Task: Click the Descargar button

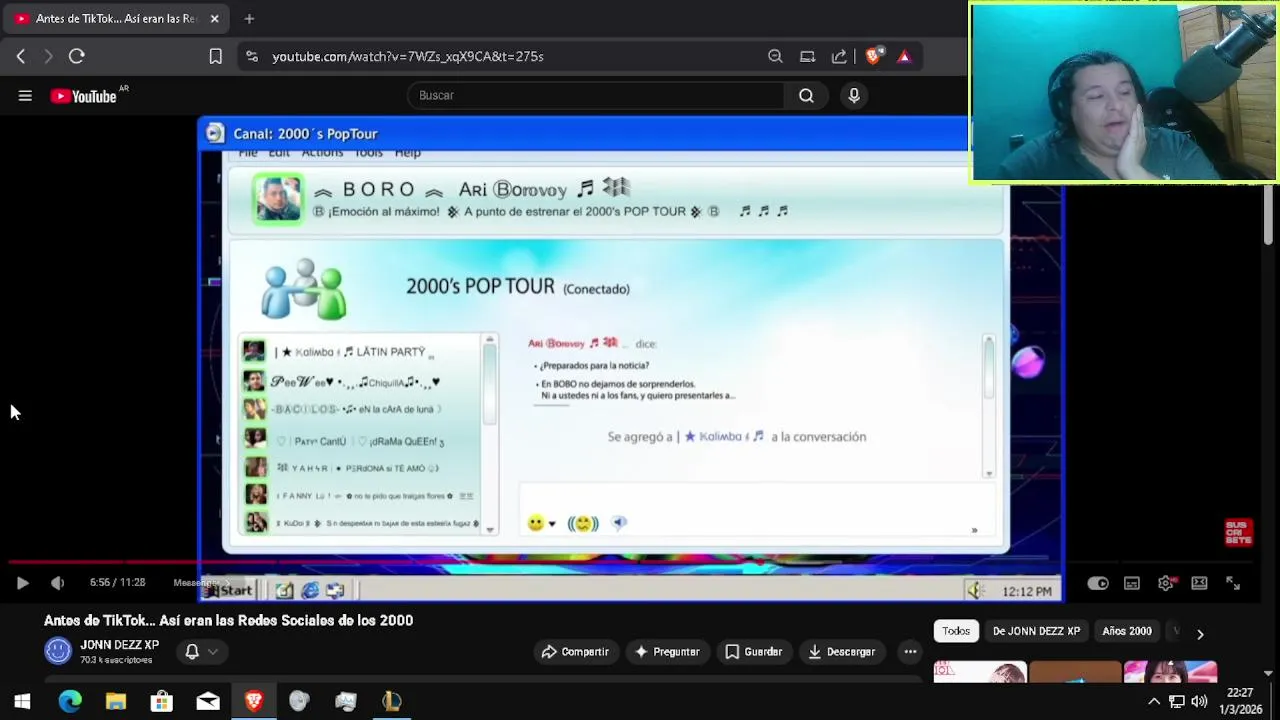Action: pos(841,652)
